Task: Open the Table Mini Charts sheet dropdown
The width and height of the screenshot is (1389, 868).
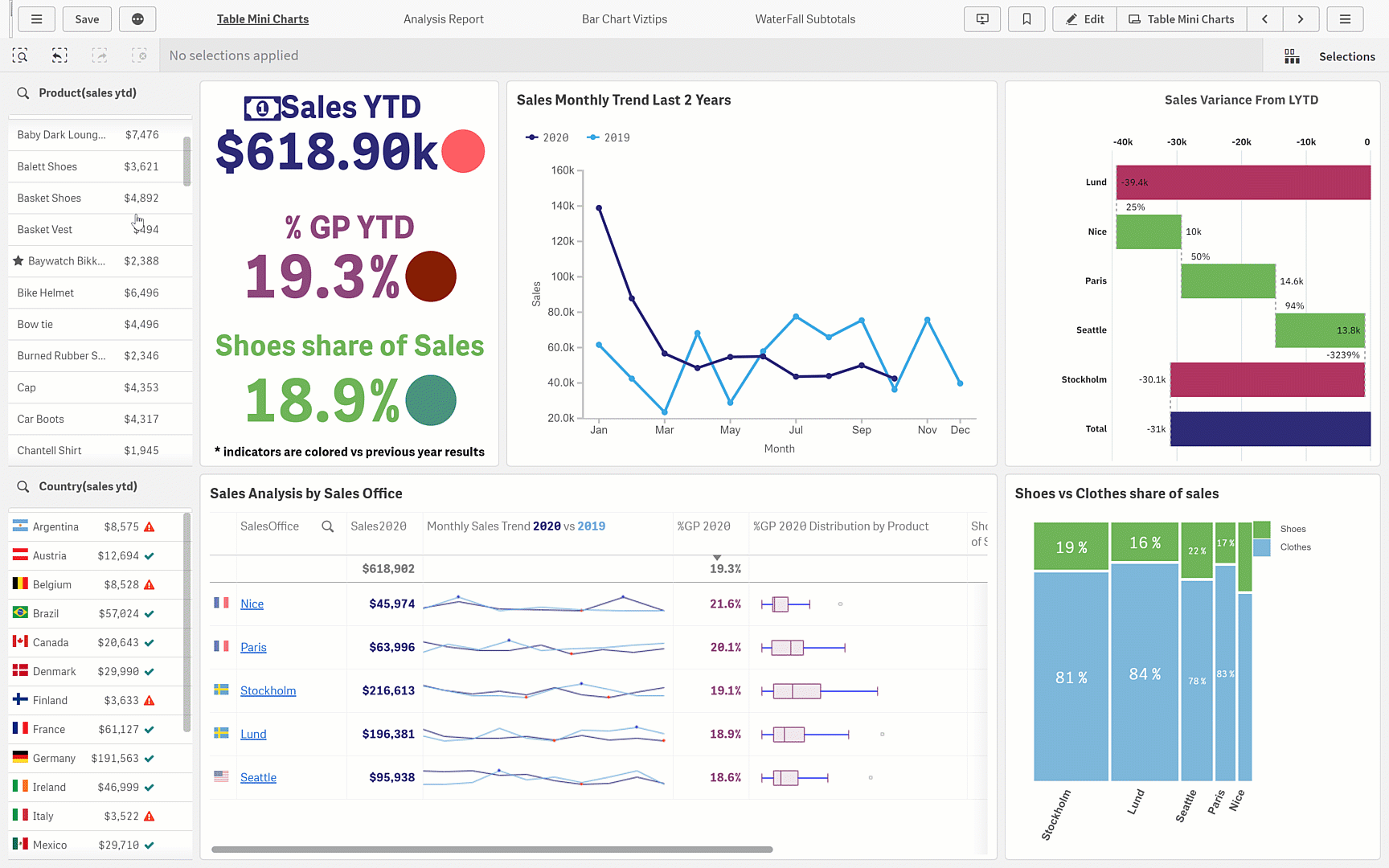Action: tap(1182, 19)
